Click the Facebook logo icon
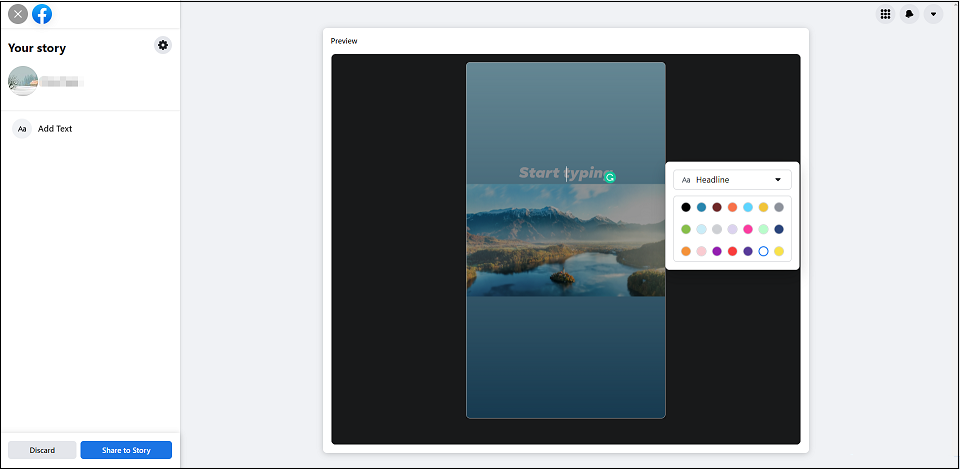 click(x=42, y=13)
